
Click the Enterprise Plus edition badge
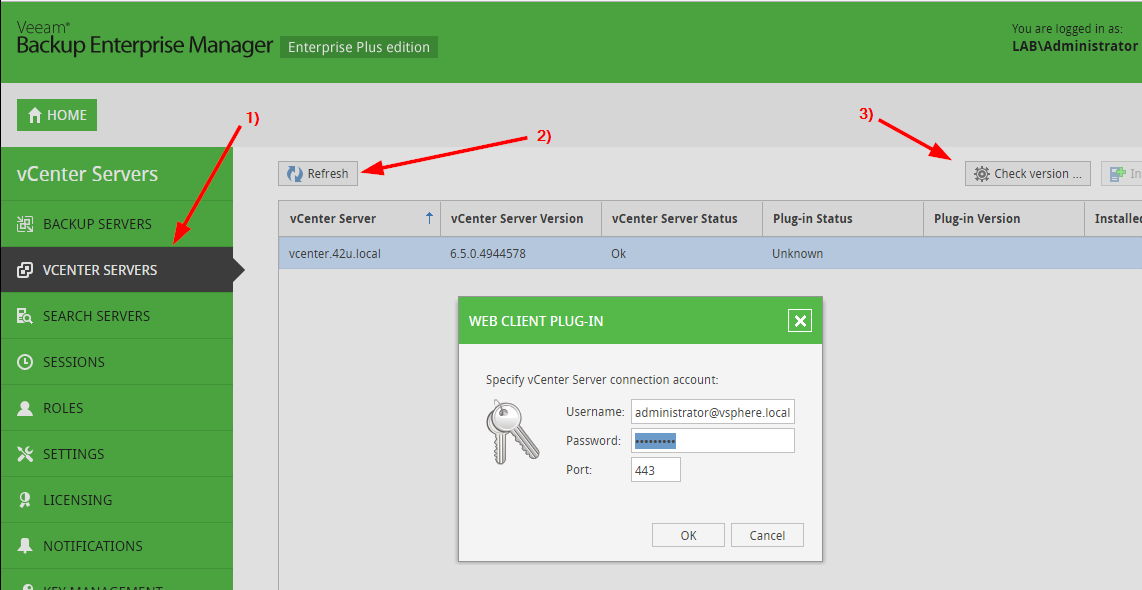[359, 47]
